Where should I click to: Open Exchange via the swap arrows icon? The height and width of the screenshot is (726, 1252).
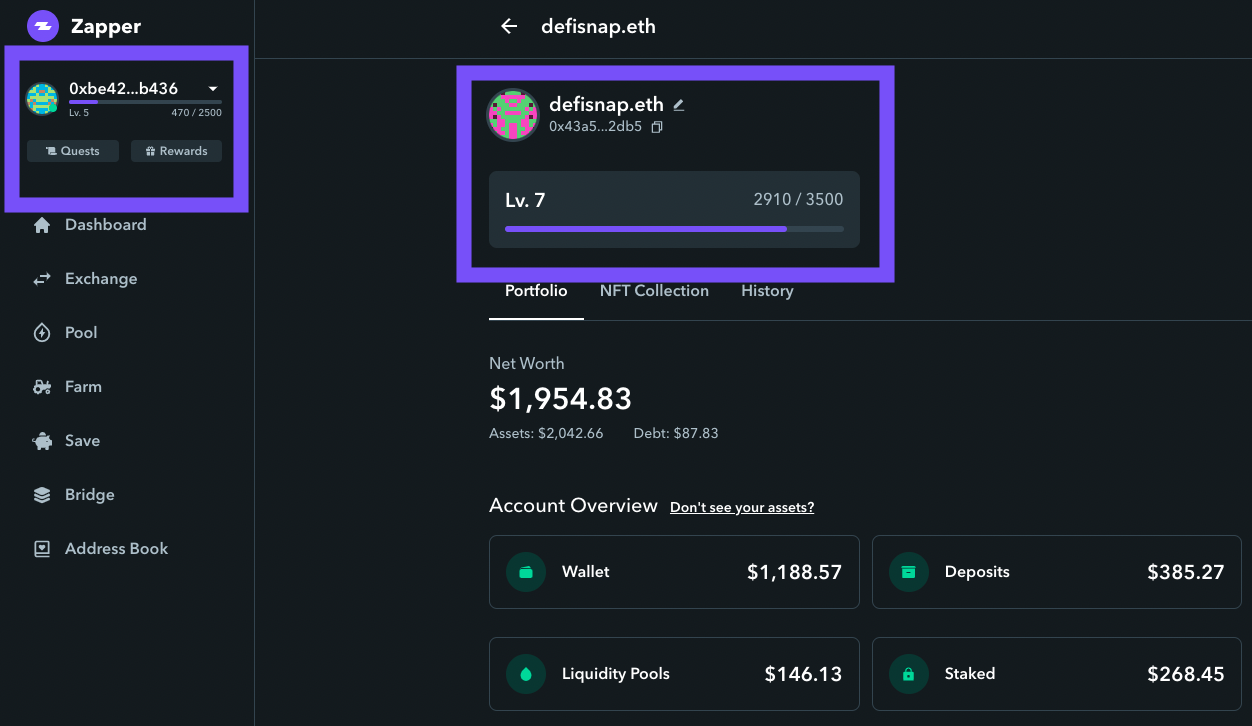pos(42,279)
